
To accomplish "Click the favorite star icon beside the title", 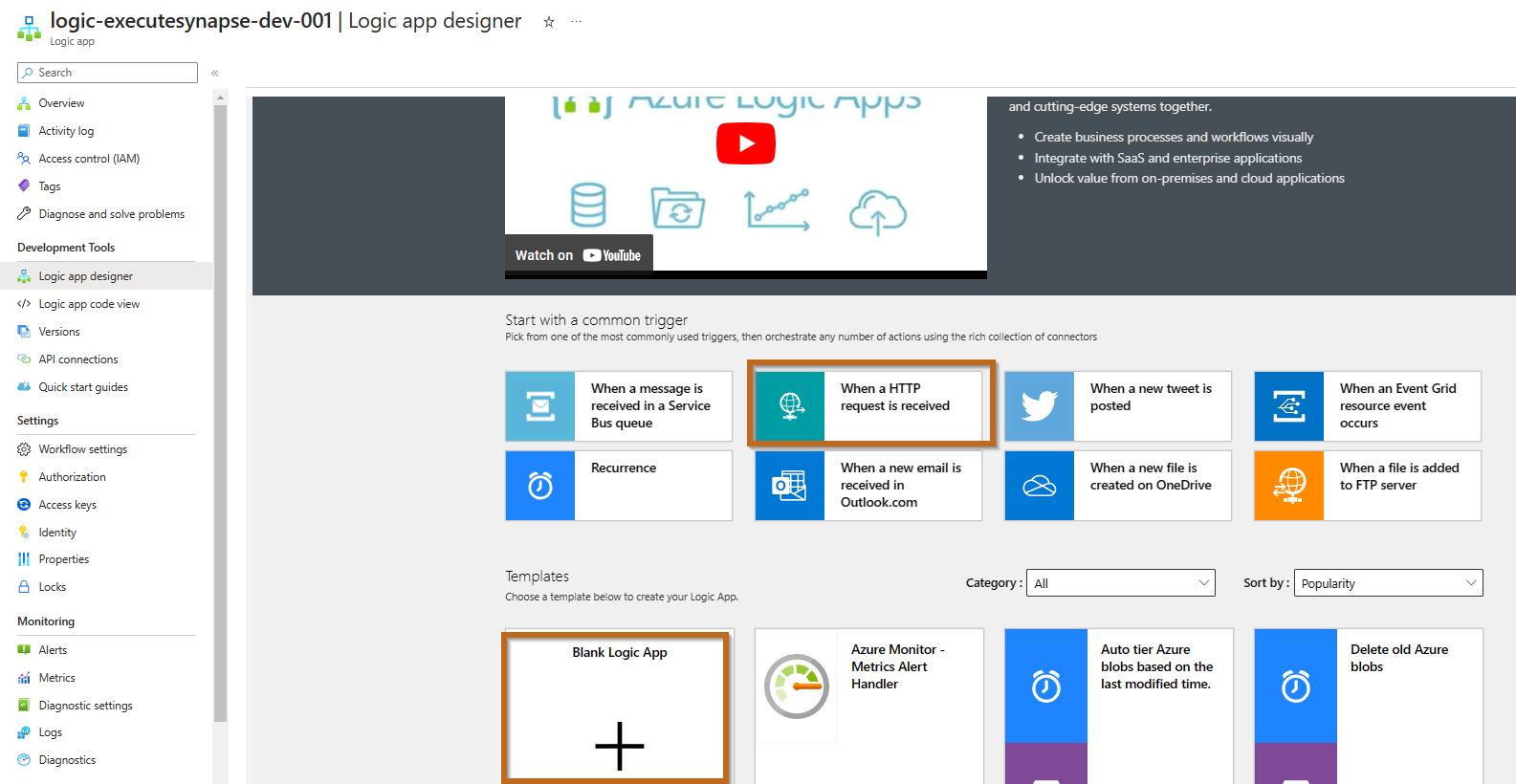I will pyautogui.click(x=549, y=22).
